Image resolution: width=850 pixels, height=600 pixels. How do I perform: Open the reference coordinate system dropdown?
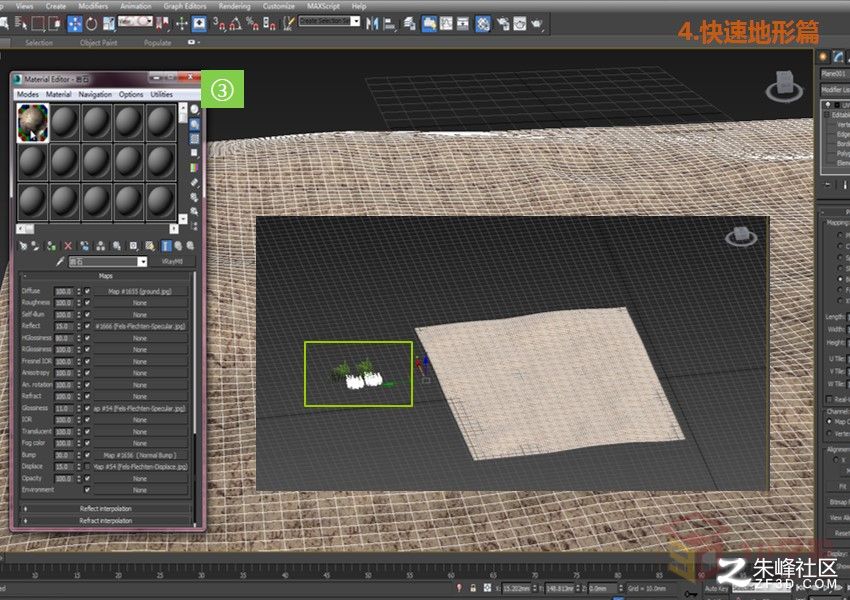pyautogui.click(x=136, y=21)
